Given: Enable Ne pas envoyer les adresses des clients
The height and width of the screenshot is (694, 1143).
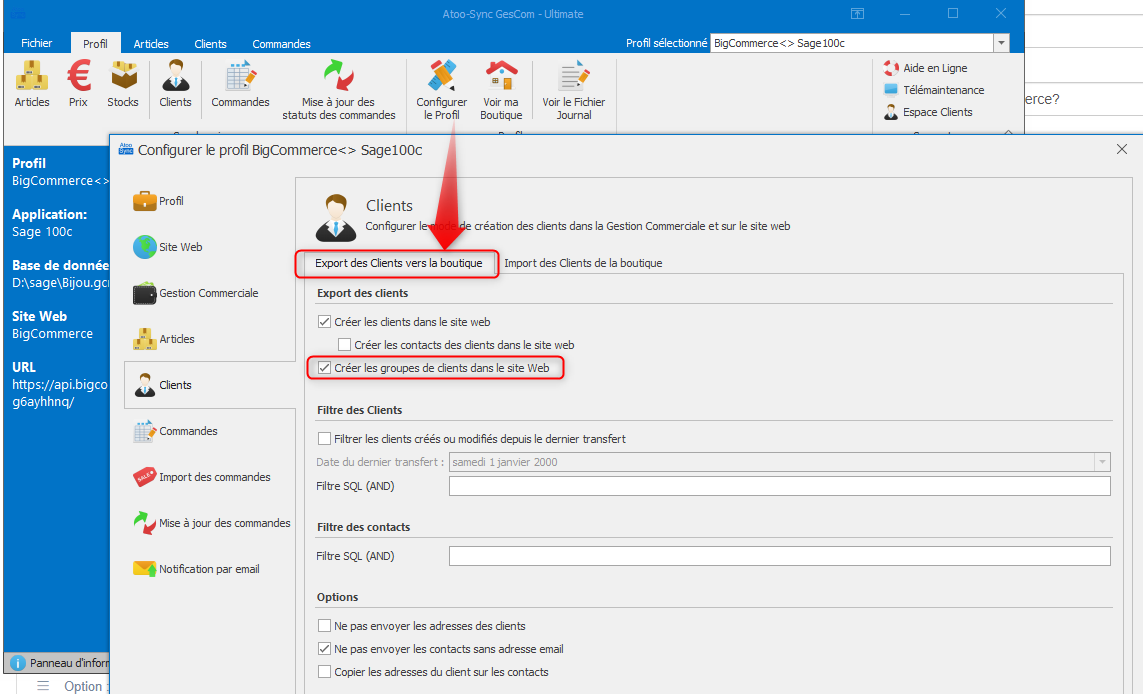Looking at the screenshot, I should (324, 625).
